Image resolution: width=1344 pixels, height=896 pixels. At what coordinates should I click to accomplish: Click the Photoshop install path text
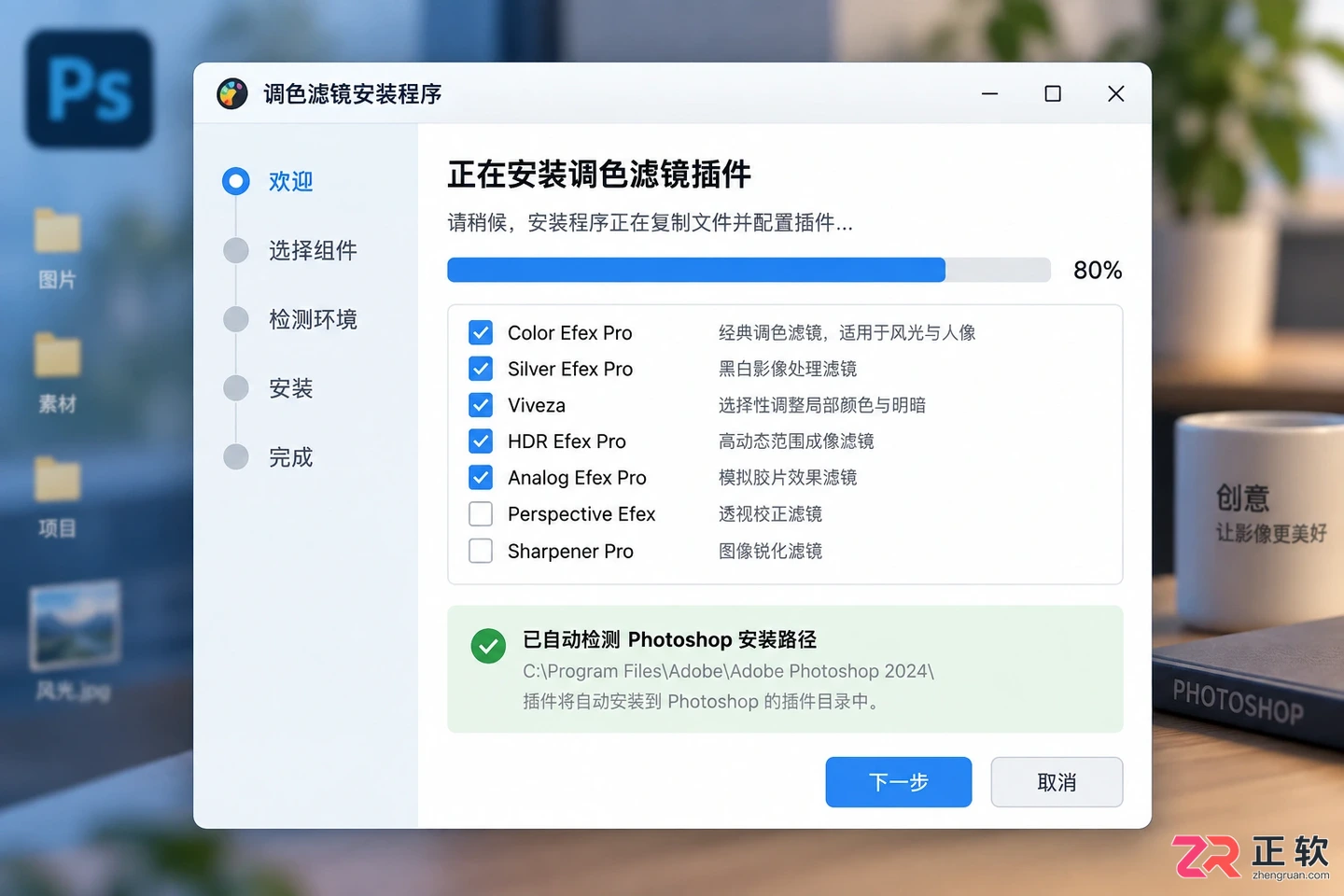point(728,671)
